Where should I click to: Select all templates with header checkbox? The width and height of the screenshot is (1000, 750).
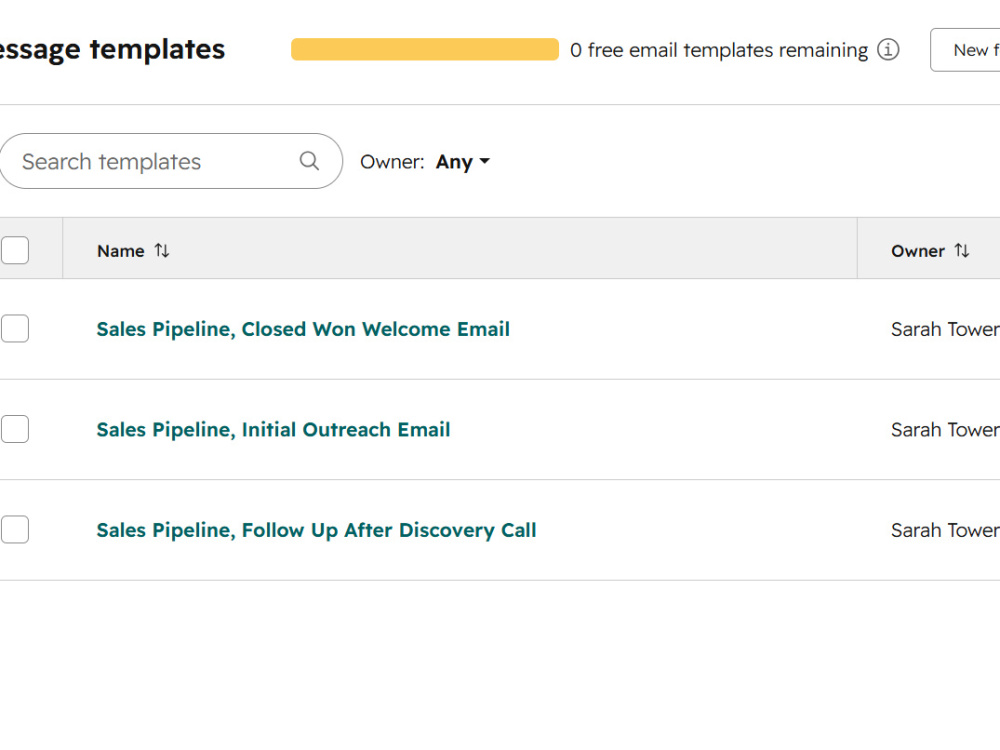[15, 250]
